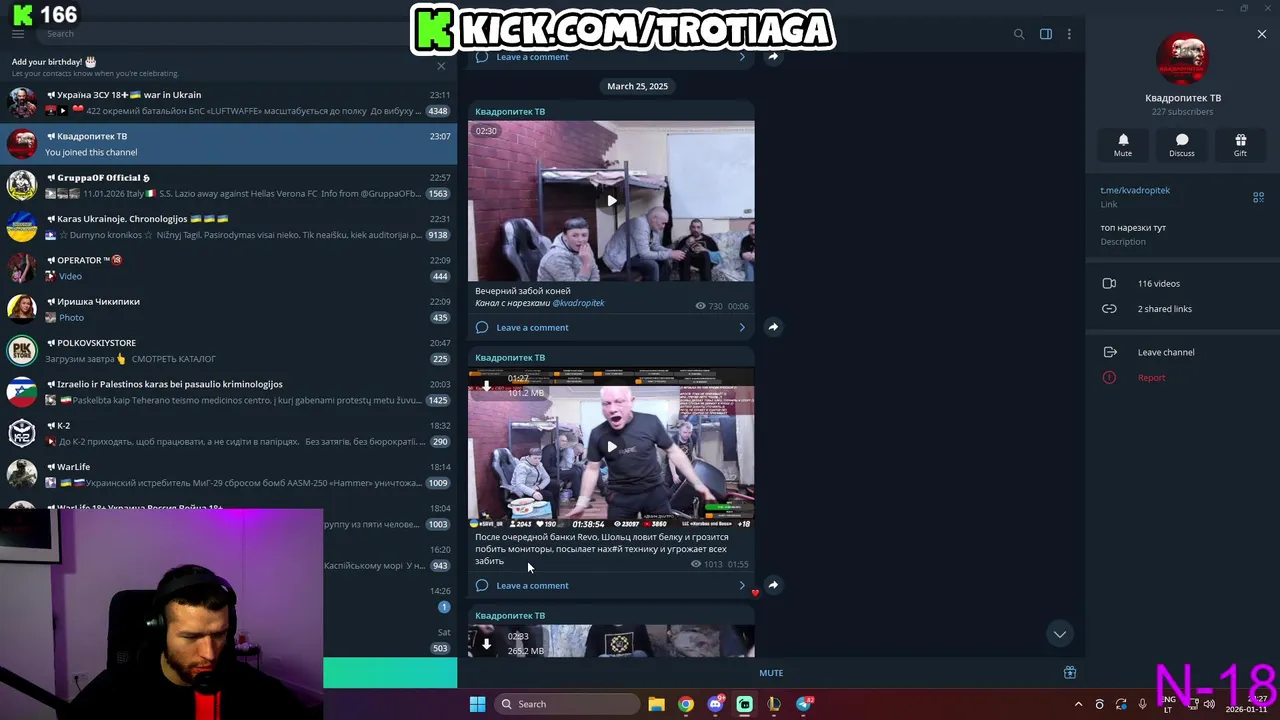Screen dimensions: 1280x720
Task: Click the taskbar Search box
Action: coord(566,704)
